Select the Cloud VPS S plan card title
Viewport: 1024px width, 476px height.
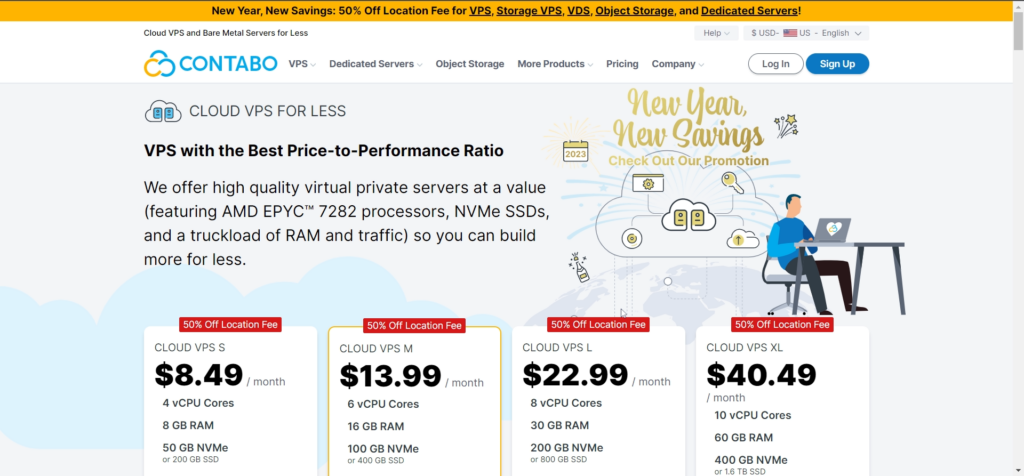pos(190,347)
